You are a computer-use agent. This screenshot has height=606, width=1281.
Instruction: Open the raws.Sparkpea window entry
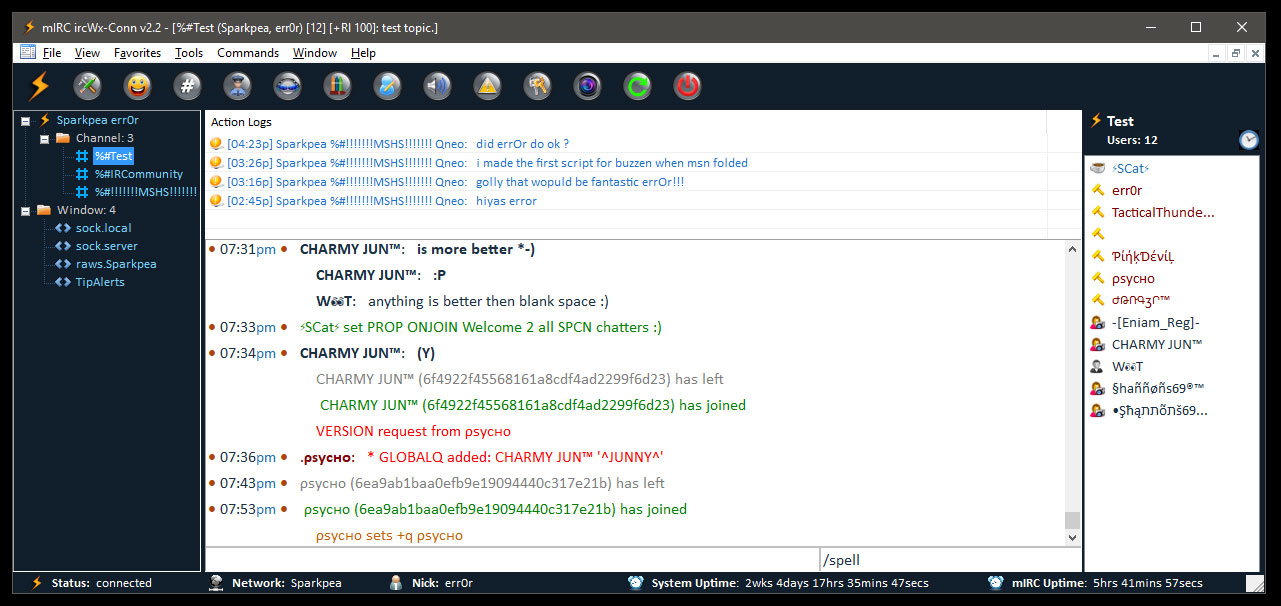(116, 264)
